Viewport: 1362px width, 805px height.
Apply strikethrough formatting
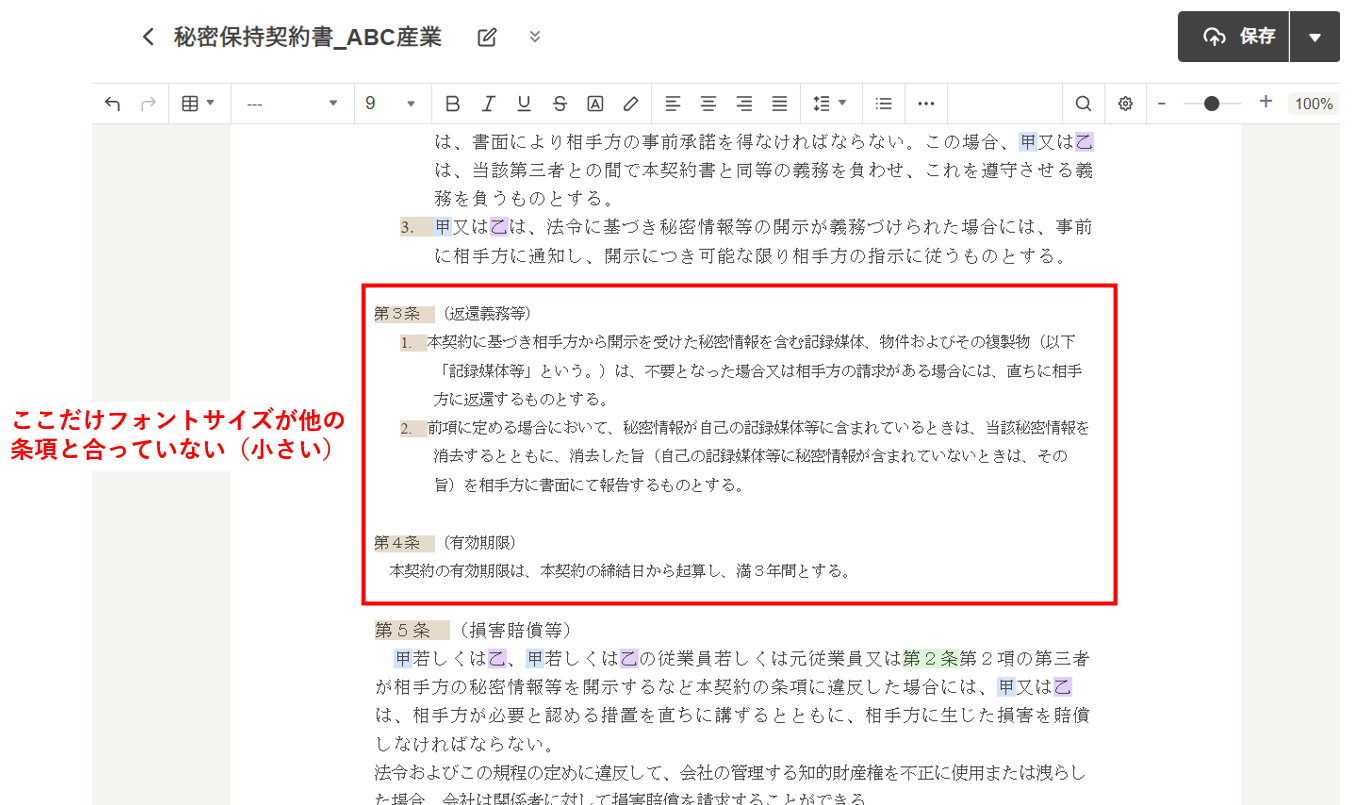click(560, 103)
